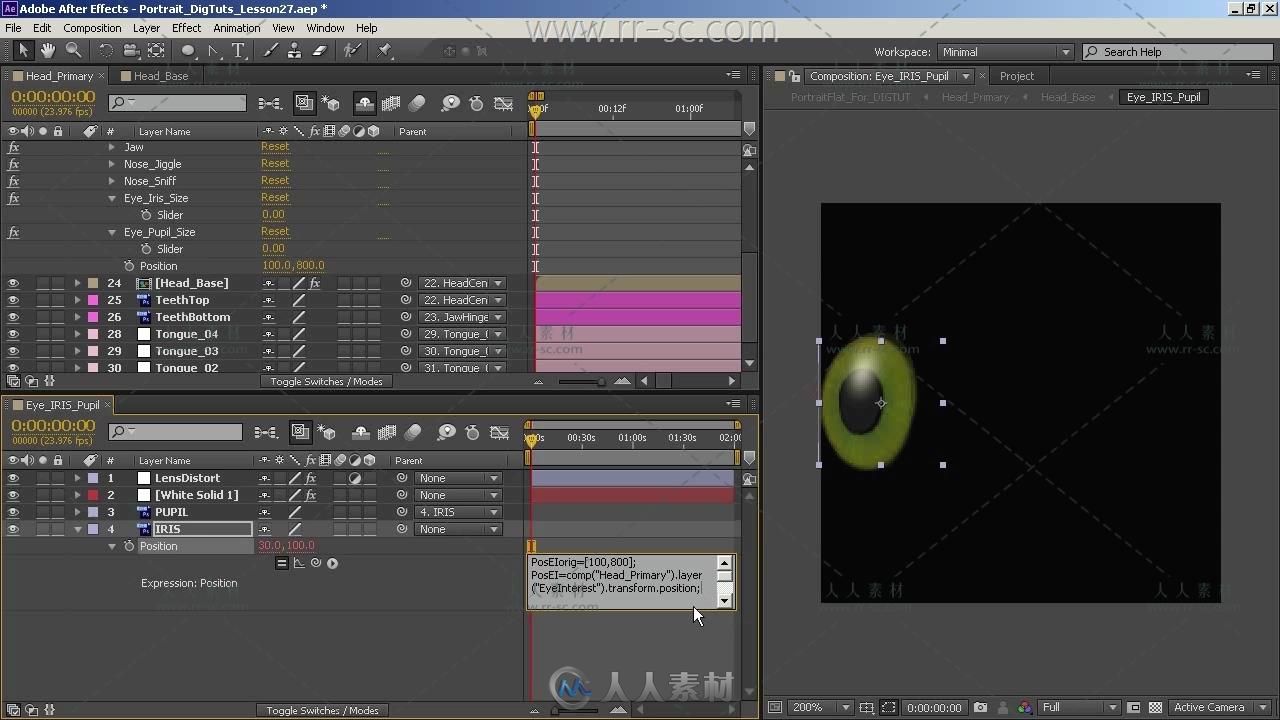Toggle Position stopwatch under IRIS layer
The width and height of the screenshot is (1280, 720).
(x=128, y=546)
